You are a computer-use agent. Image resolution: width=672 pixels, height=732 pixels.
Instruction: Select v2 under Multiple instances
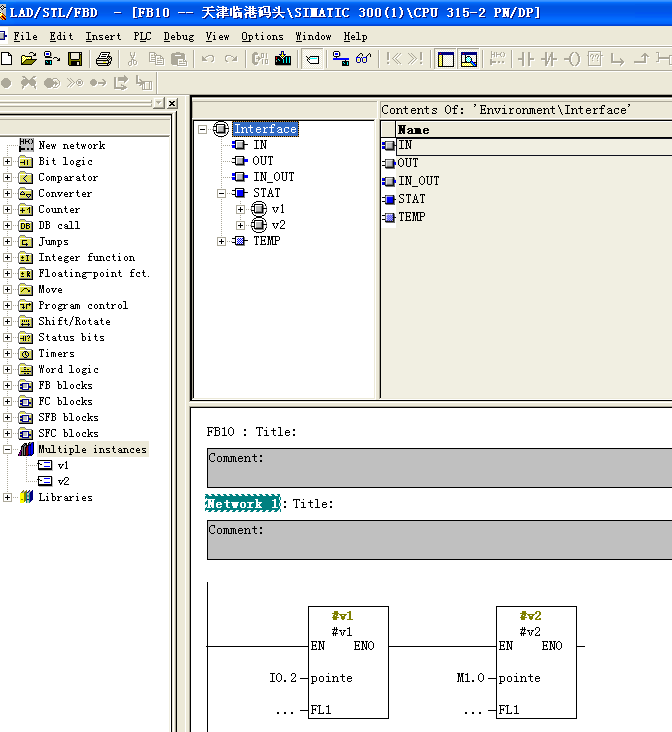click(63, 481)
